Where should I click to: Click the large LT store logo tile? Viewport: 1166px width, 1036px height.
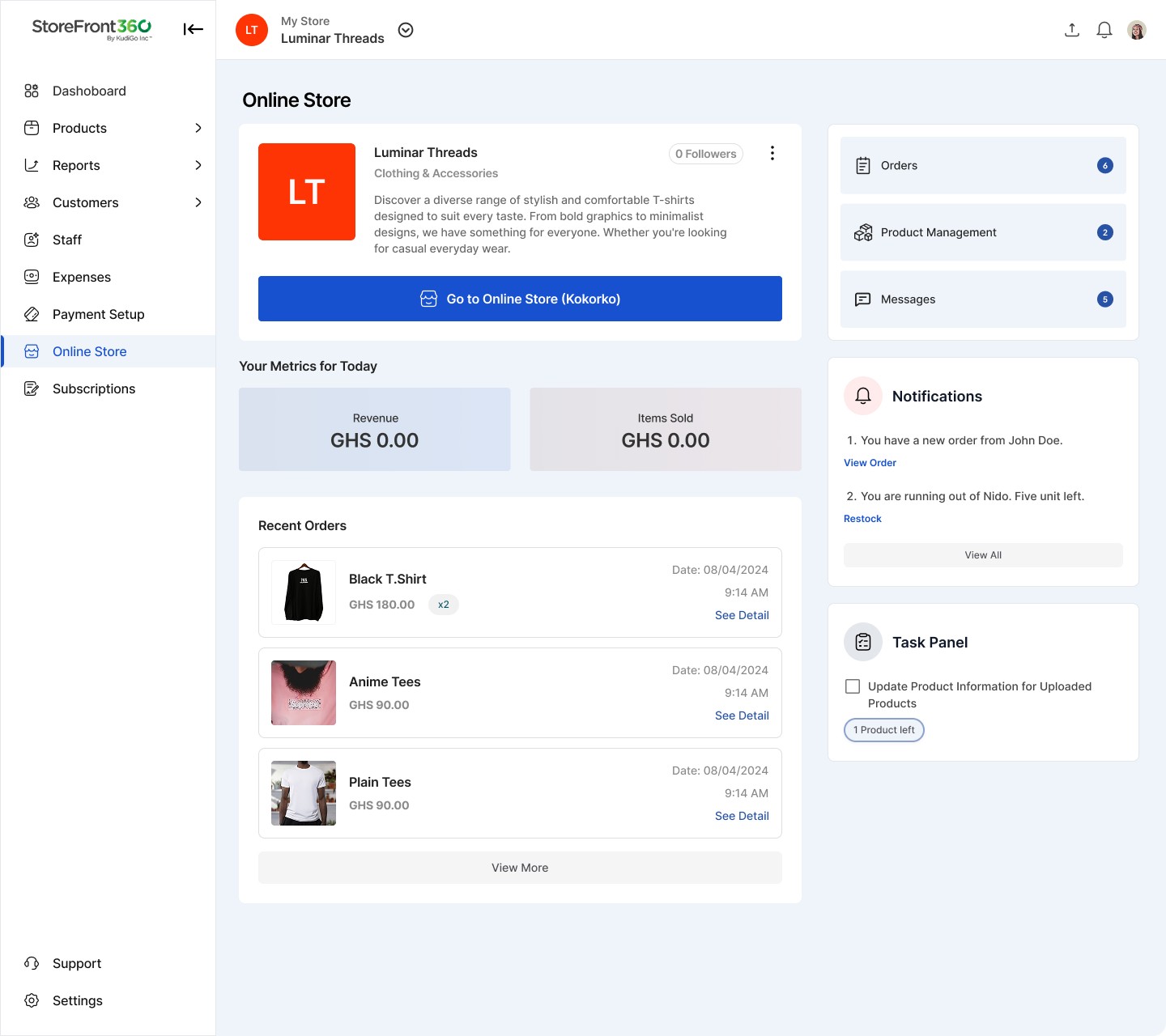pos(307,192)
